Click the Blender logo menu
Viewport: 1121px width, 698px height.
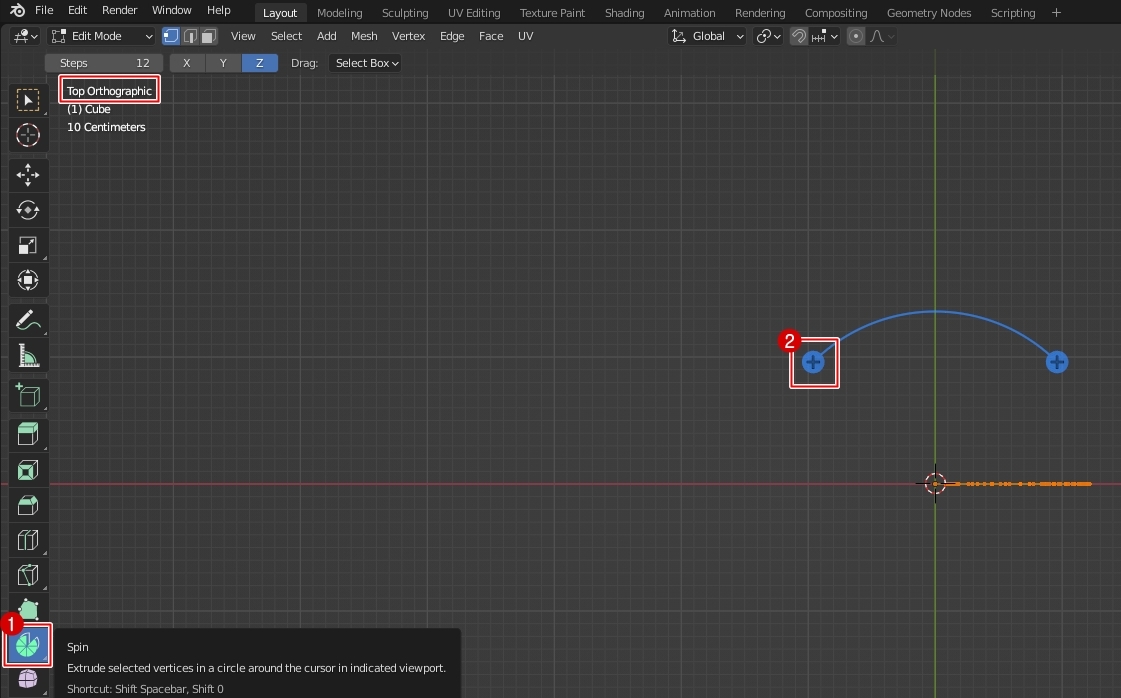pyautogui.click(x=17, y=10)
